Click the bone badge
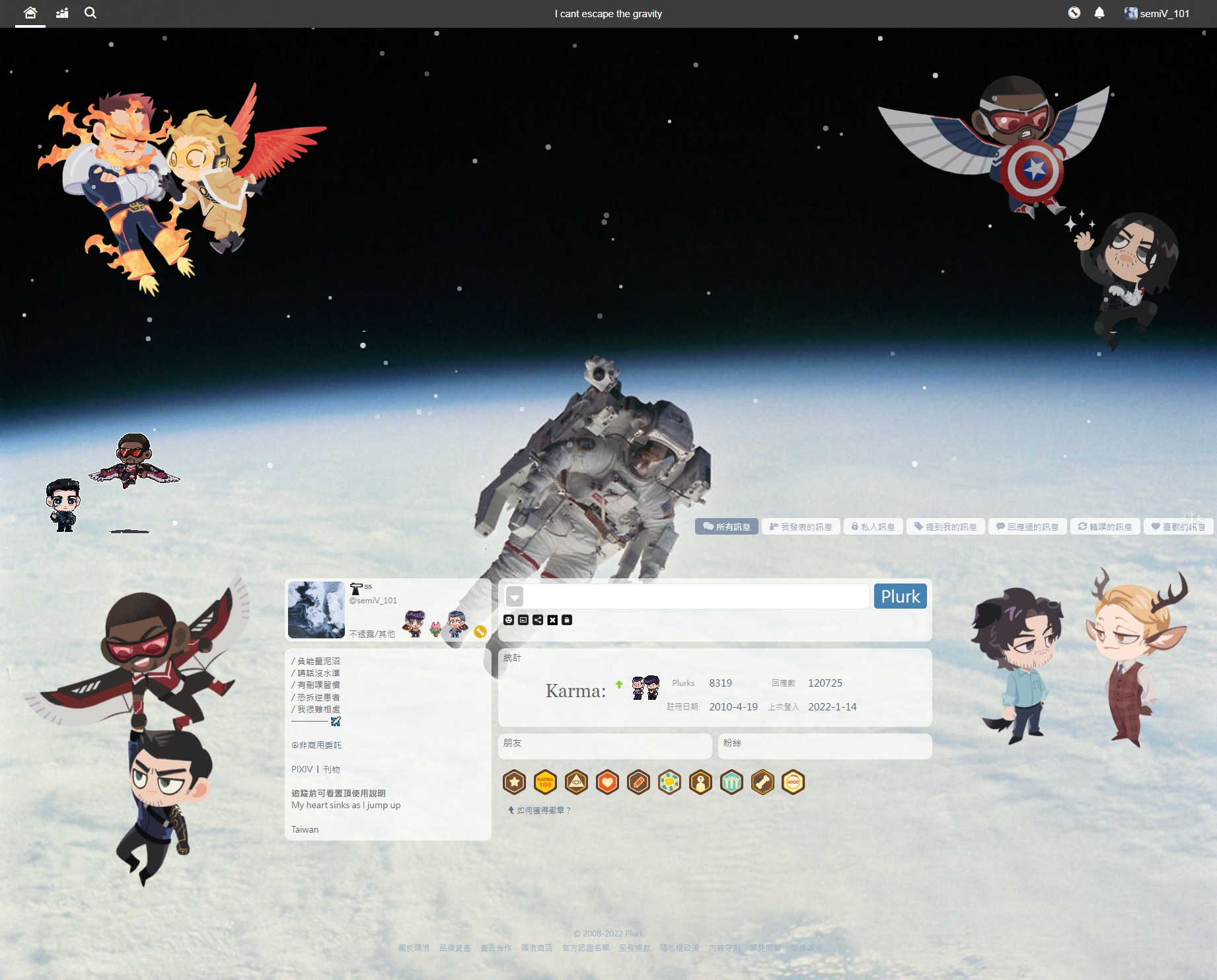Viewport: 1217px width, 980px height. coord(762,782)
